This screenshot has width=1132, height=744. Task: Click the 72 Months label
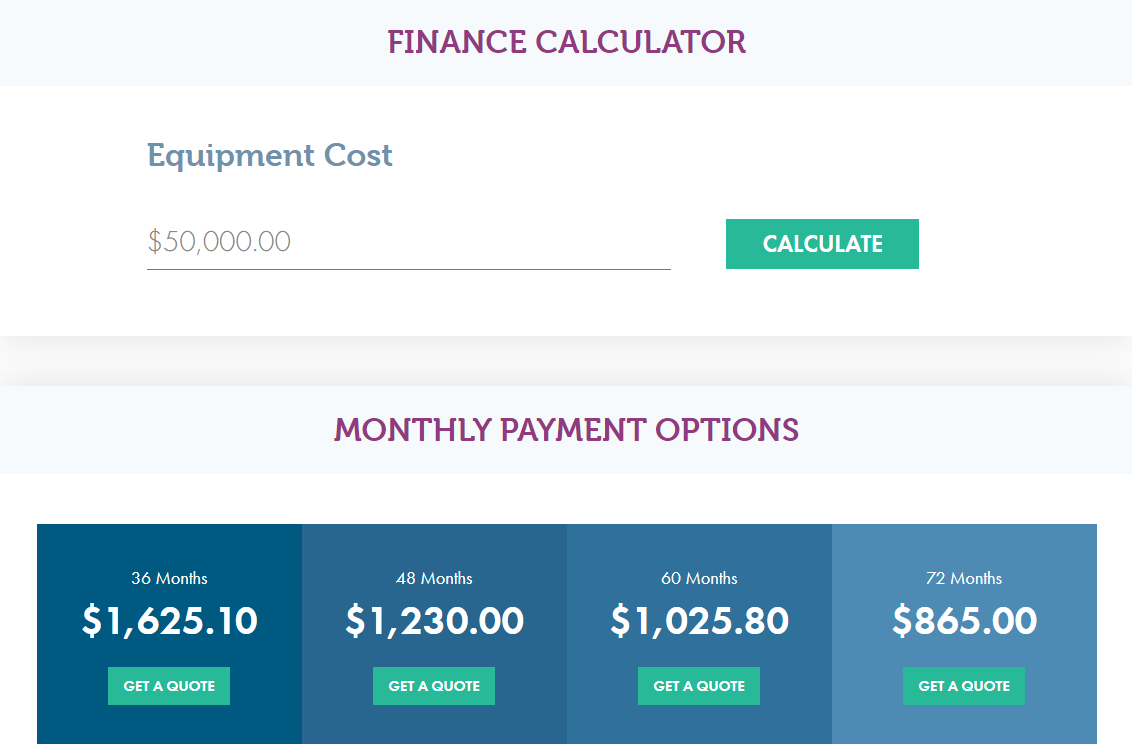963,578
